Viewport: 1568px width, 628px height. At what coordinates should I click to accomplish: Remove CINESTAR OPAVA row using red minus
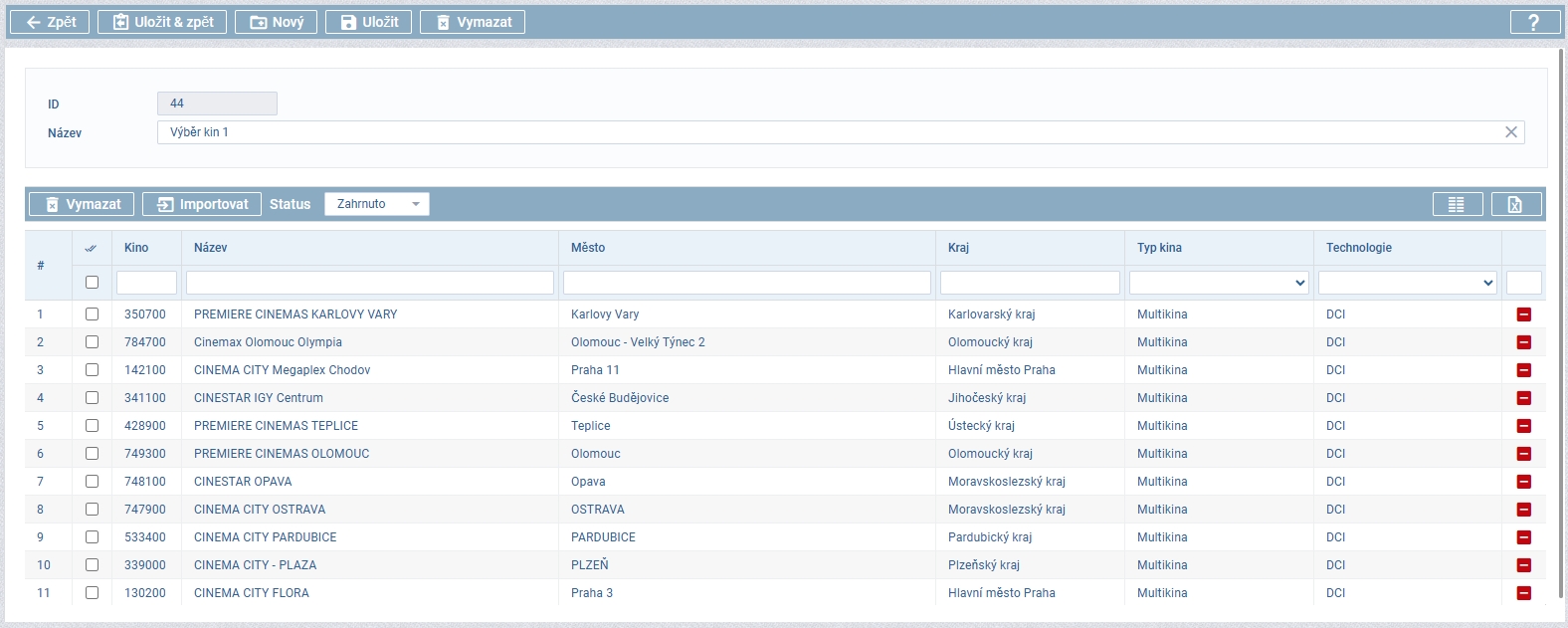(1523, 482)
